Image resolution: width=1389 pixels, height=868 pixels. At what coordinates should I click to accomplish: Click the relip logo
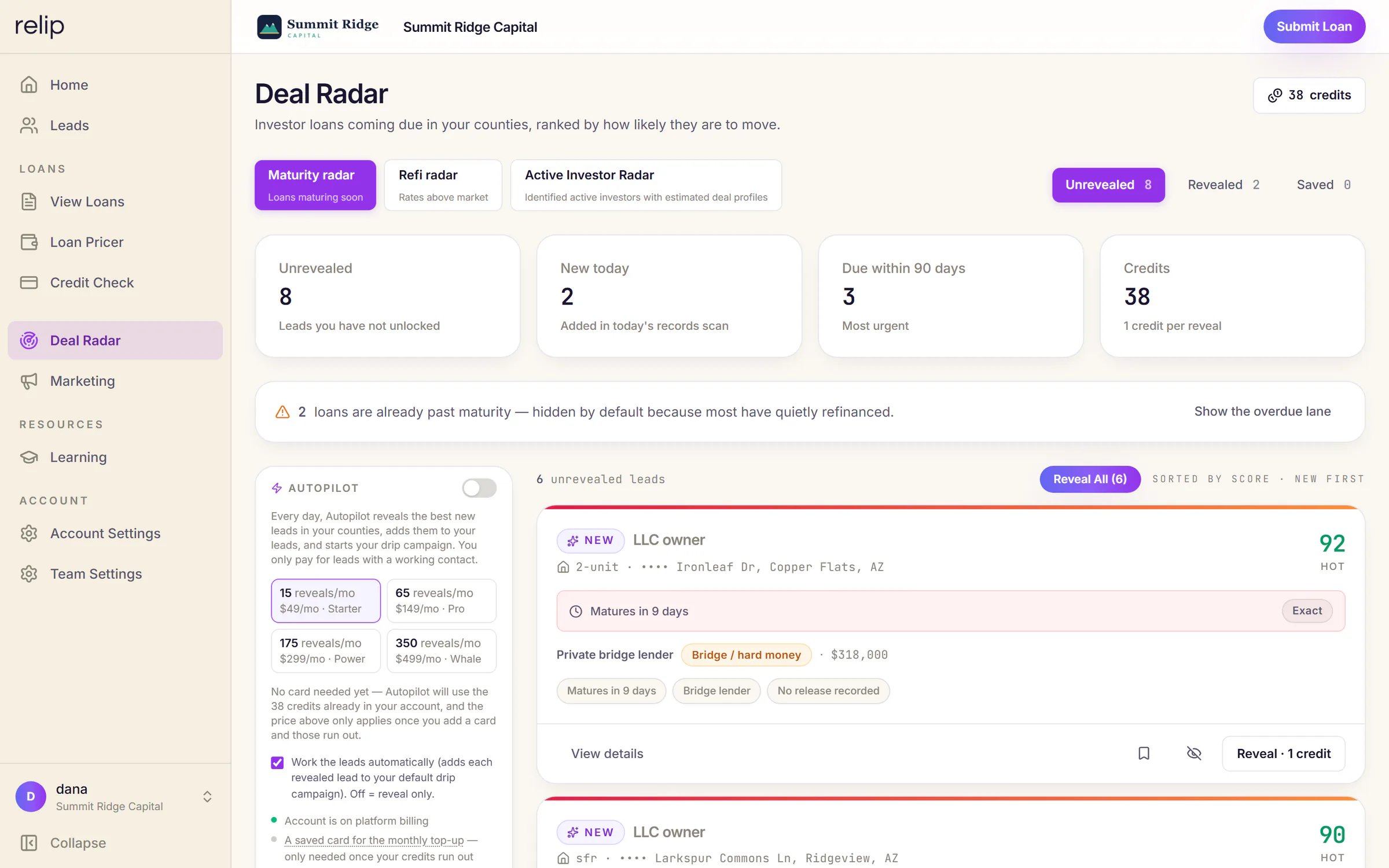click(x=39, y=25)
